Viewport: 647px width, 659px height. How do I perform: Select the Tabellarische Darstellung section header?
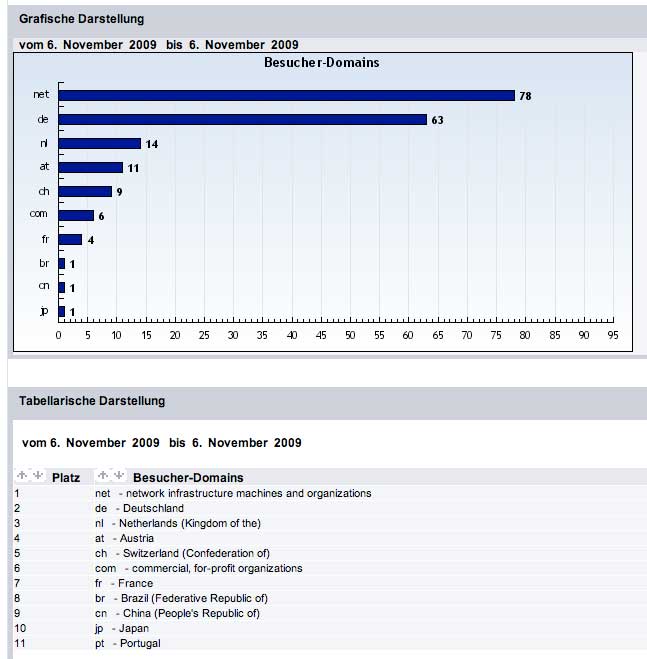click(x=92, y=401)
